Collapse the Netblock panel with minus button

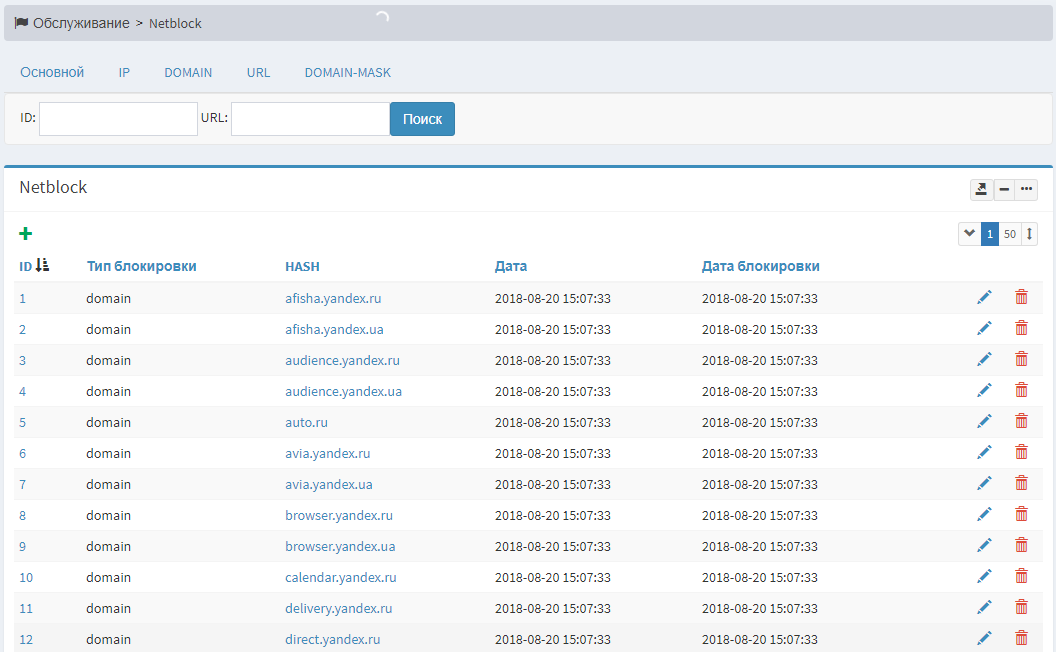1003,190
